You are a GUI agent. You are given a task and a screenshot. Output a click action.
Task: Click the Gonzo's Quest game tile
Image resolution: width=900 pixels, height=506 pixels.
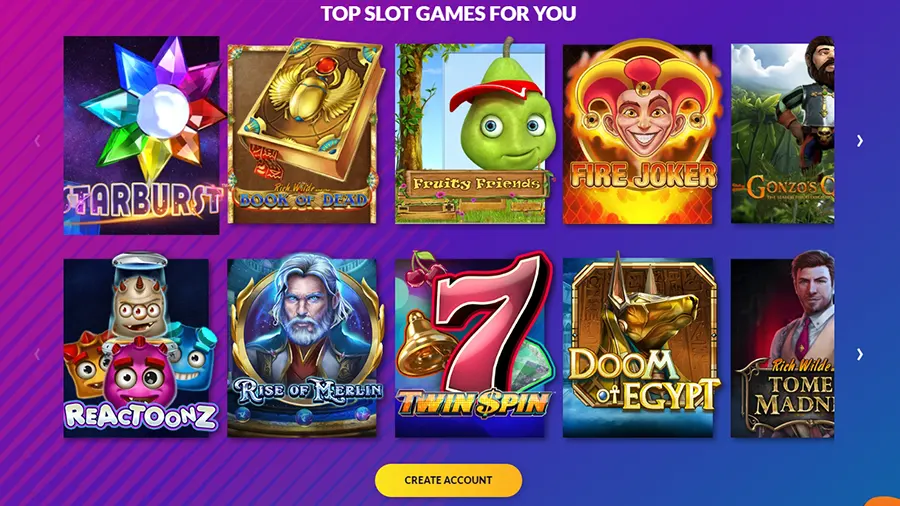point(782,130)
